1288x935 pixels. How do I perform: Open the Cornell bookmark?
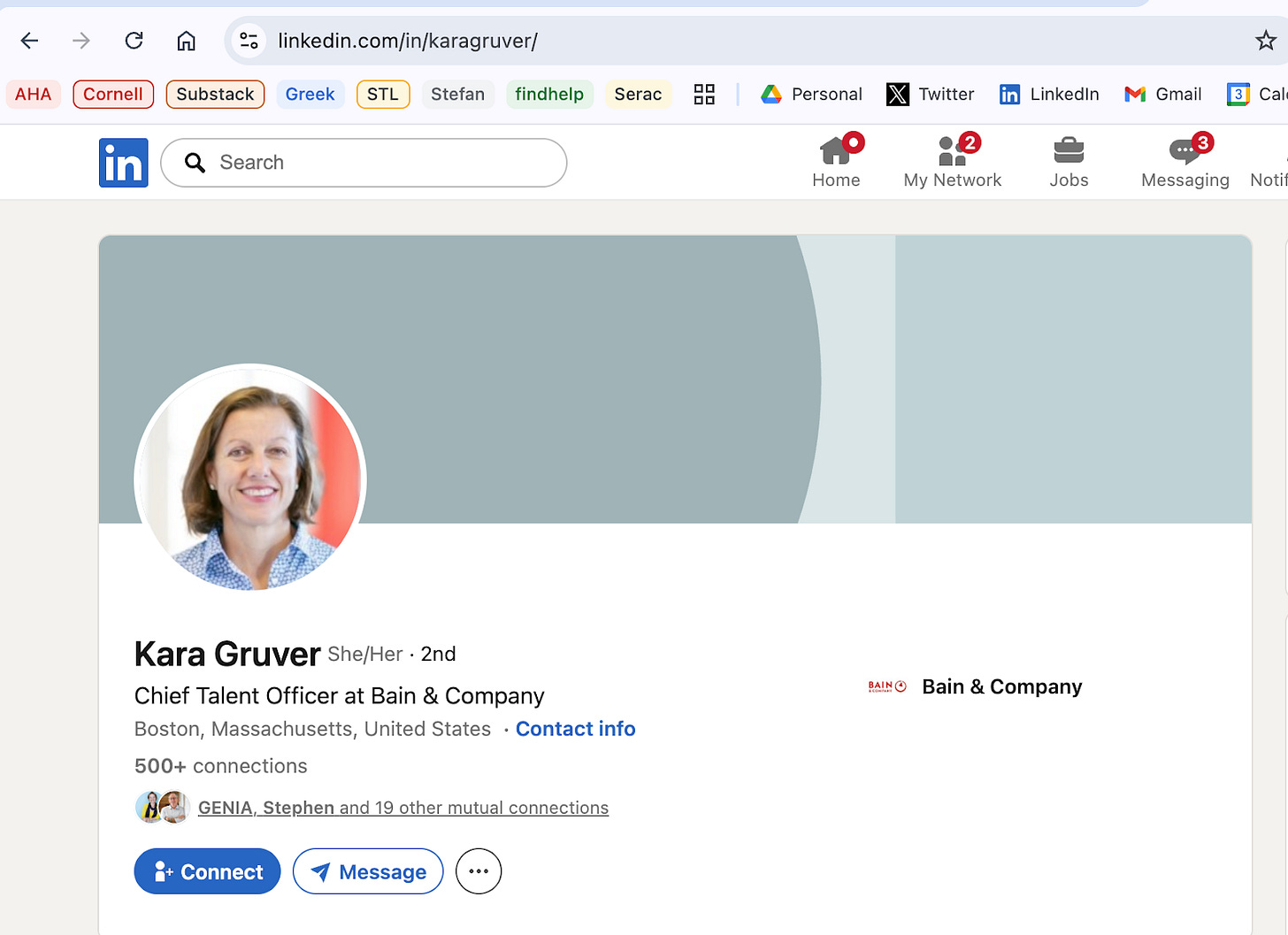tap(113, 95)
